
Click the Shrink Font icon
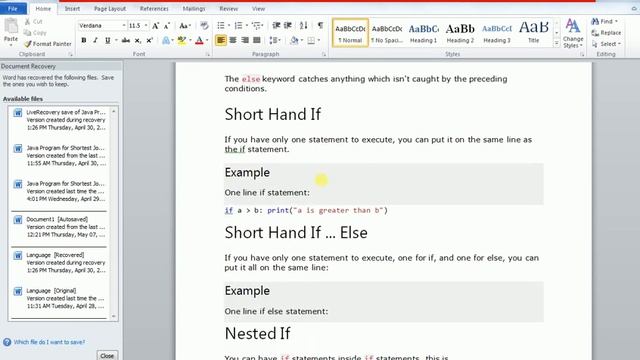[x=167, y=26]
